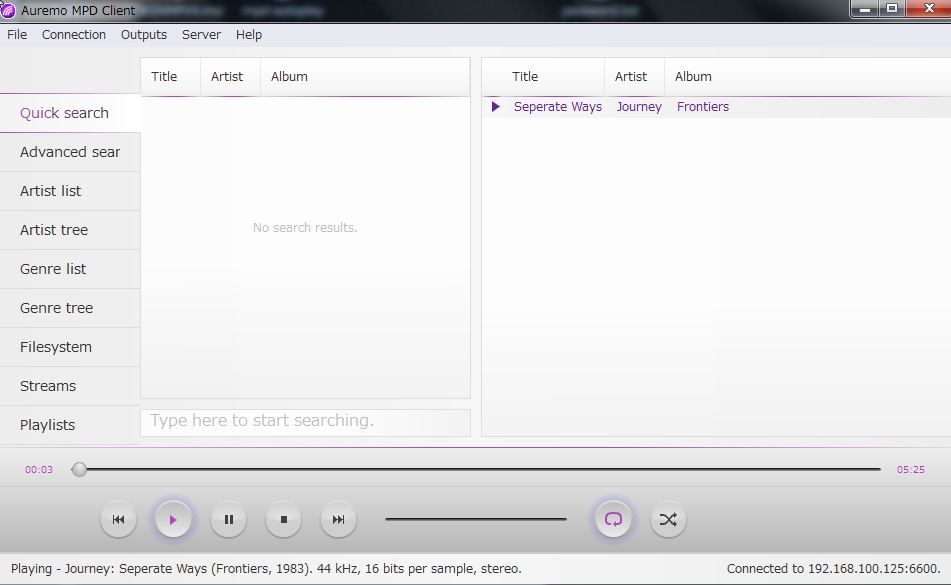Click the seek position slider handle
The image size is (951, 585).
pyautogui.click(x=79, y=469)
